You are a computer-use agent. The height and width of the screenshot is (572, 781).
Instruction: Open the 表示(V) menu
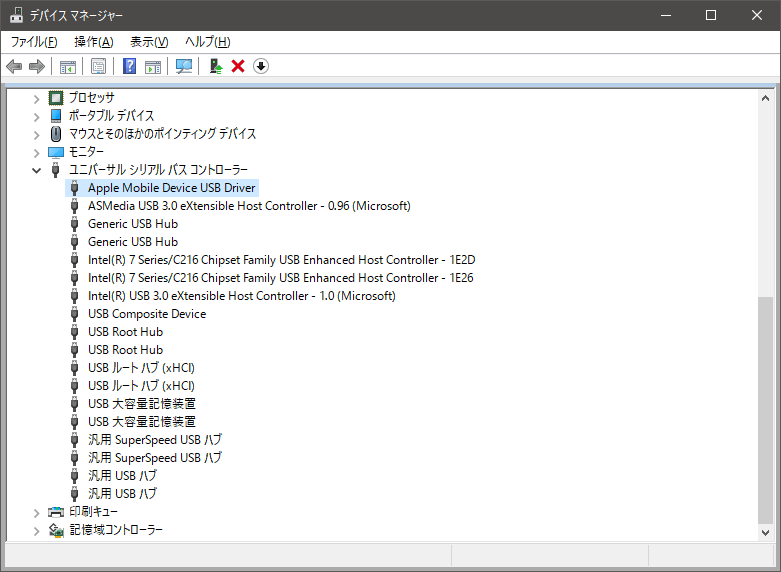(x=149, y=42)
